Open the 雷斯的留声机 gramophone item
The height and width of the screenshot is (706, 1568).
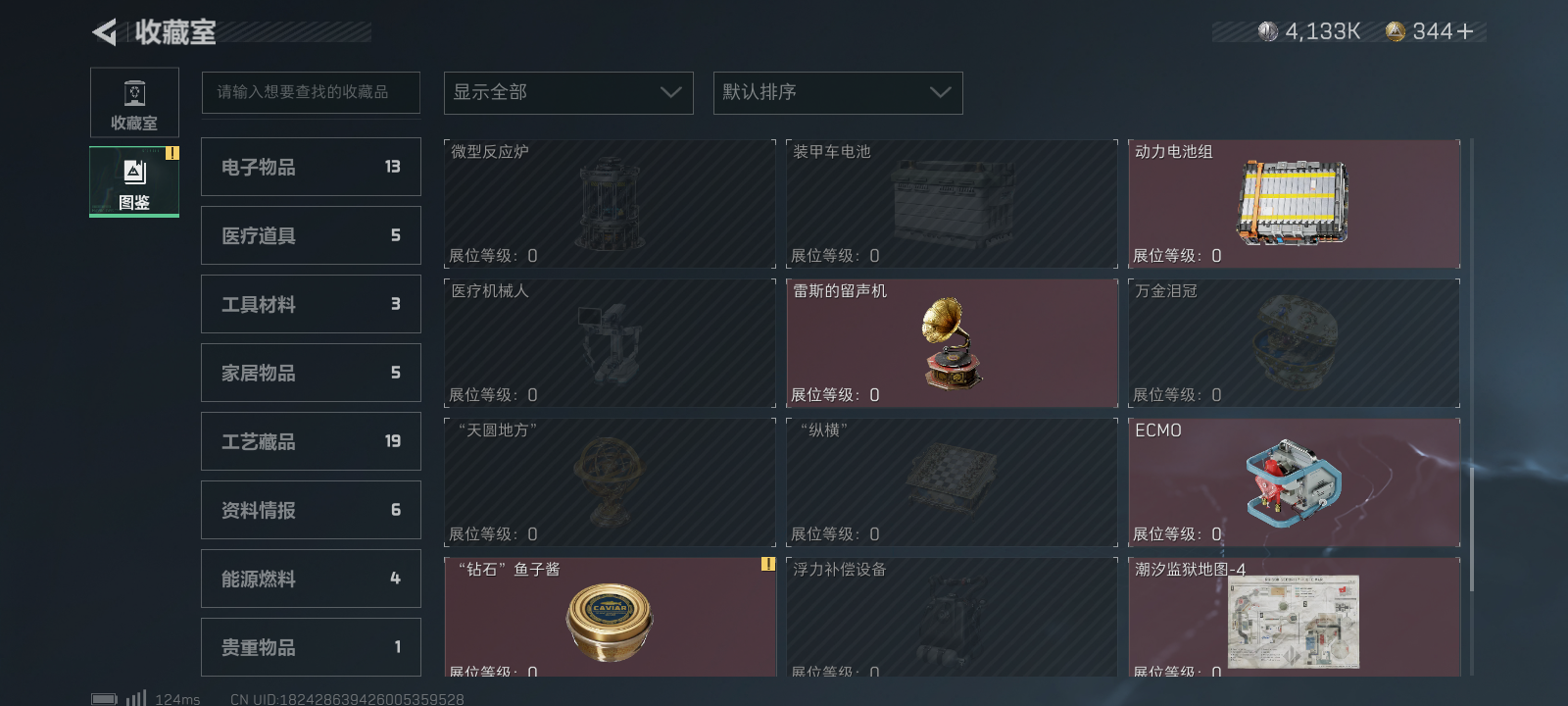[x=952, y=343]
